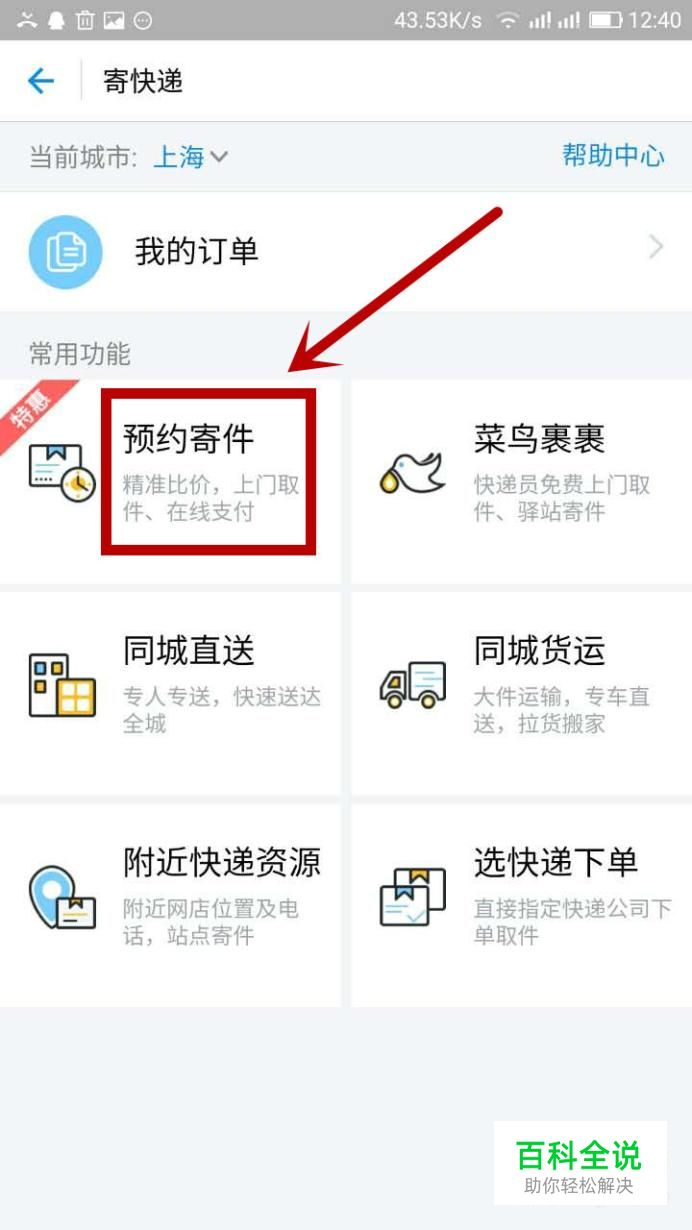Select 预约寄件 title text
Screen dimensions: 692x1230
pyautogui.click(x=189, y=438)
